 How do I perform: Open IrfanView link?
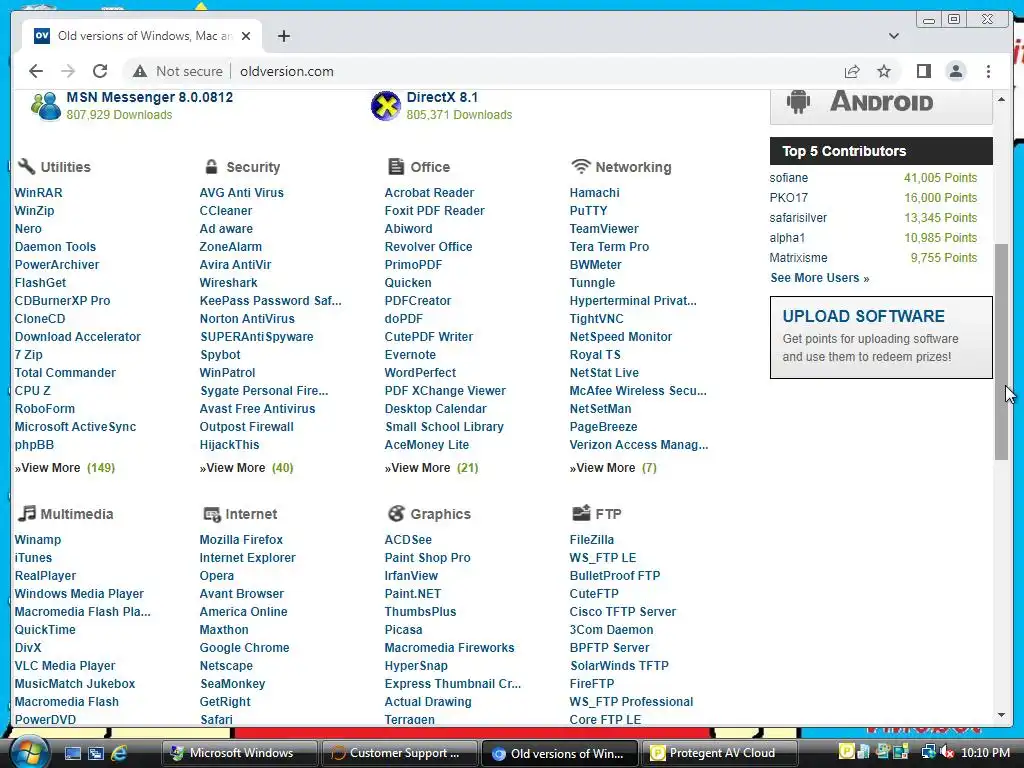tap(411, 575)
